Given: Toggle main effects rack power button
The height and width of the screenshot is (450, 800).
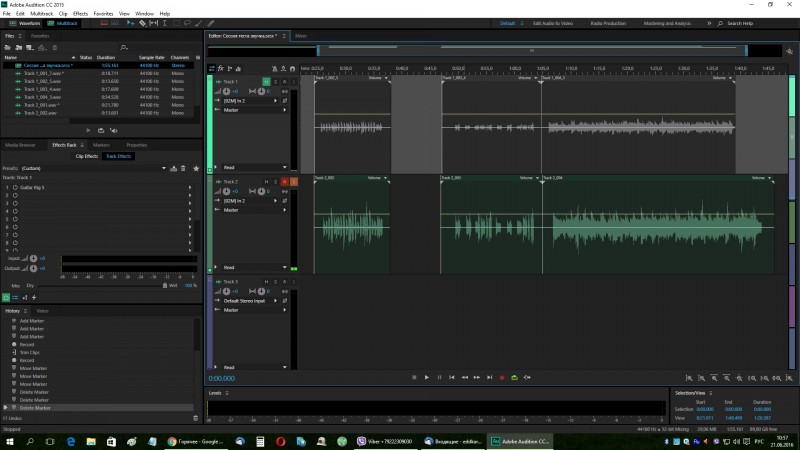Looking at the screenshot, I should 6,297.
